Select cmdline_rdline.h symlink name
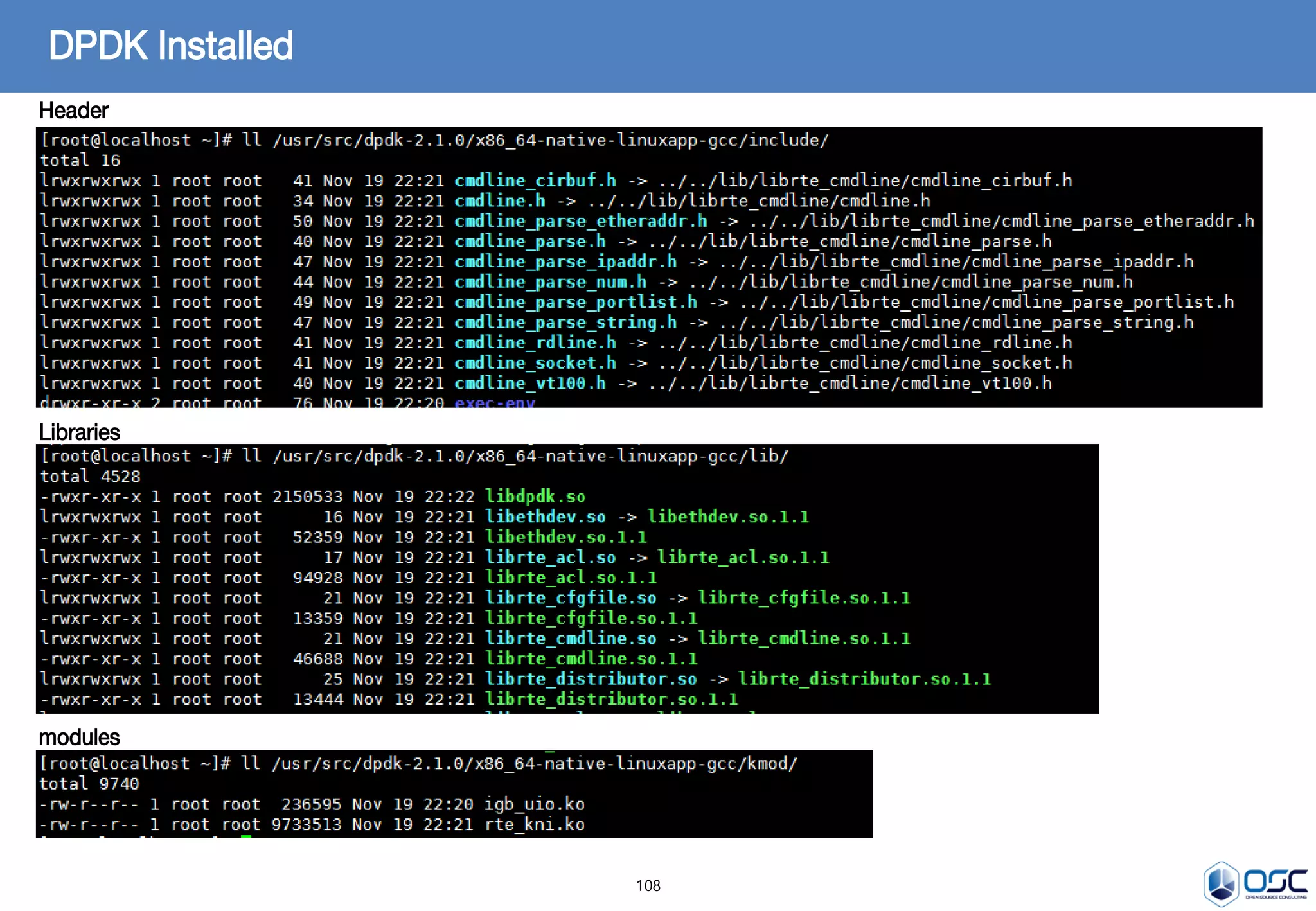Screen dimensions: 1316x911 coord(535,342)
